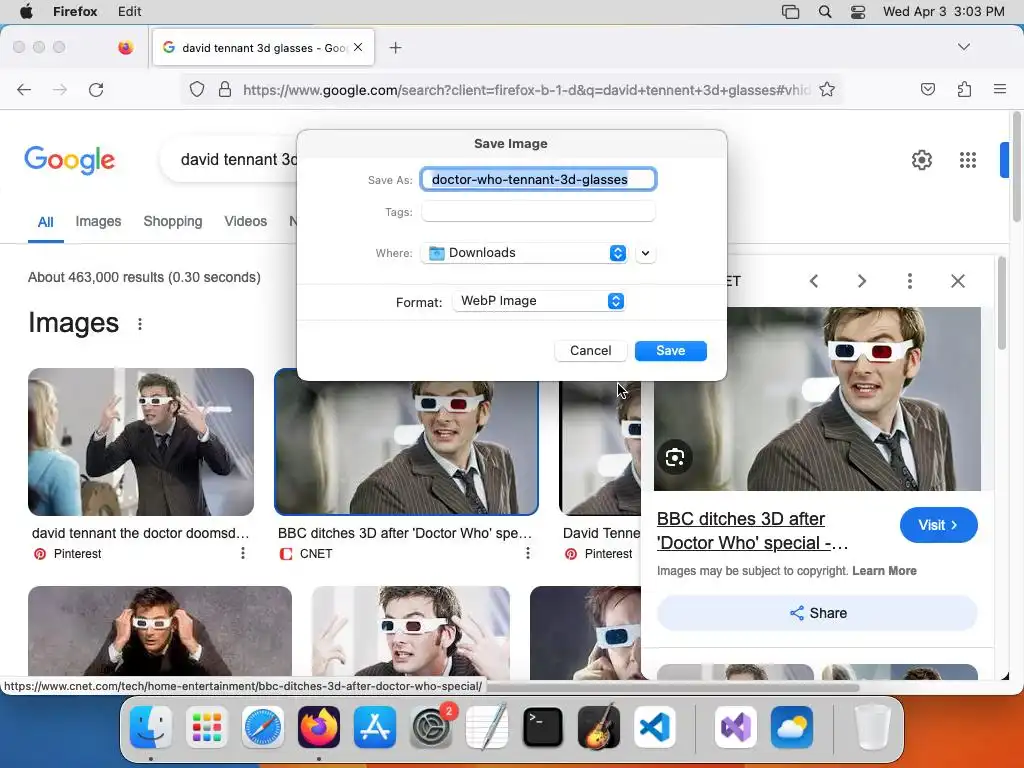1024x768 pixels.
Task: Open the Extensions puzzle icon
Action: coord(964,89)
